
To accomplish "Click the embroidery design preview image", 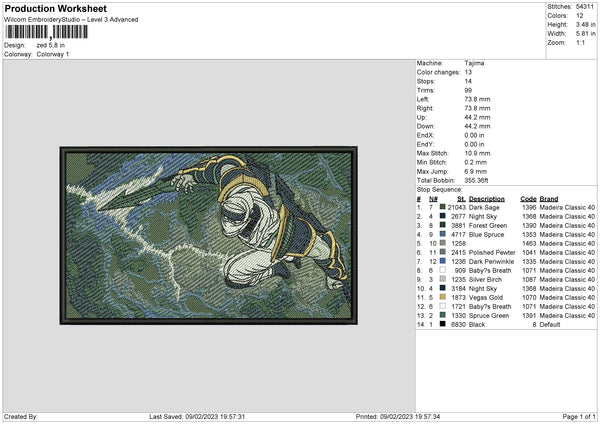I will 208,237.
